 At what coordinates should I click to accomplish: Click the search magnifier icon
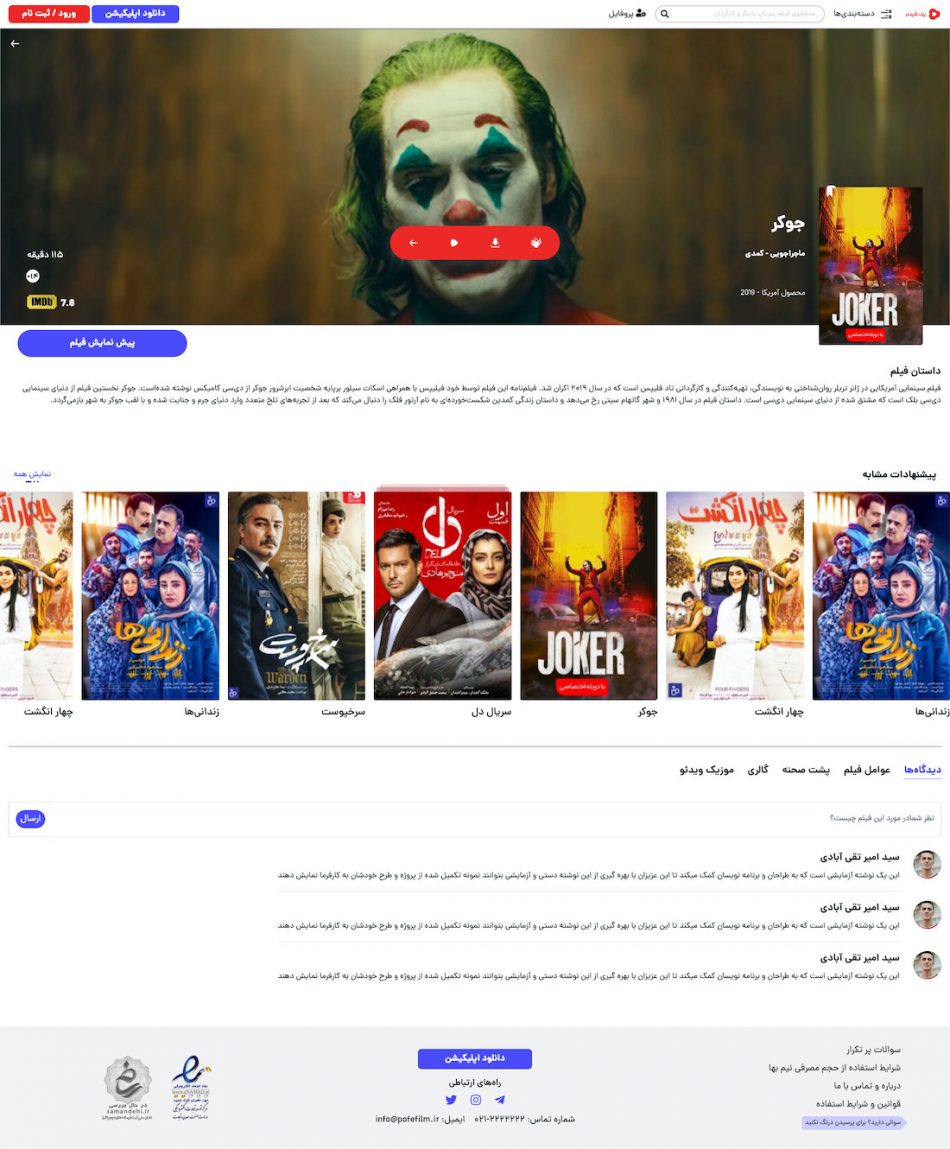click(664, 14)
